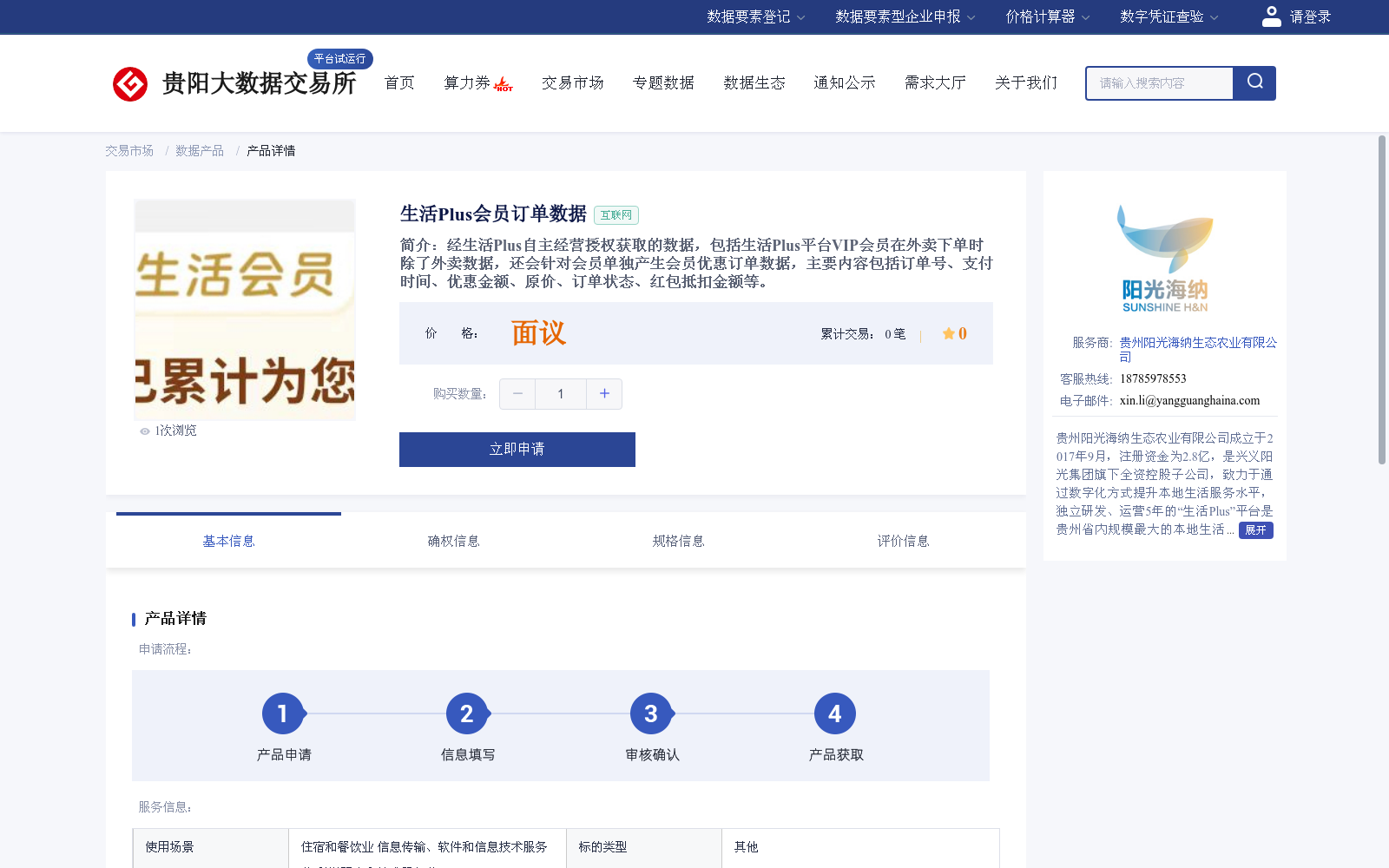Click email xin.li@yangguanghaina.com
The height and width of the screenshot is (868, 1389).
coord(1189,401)
